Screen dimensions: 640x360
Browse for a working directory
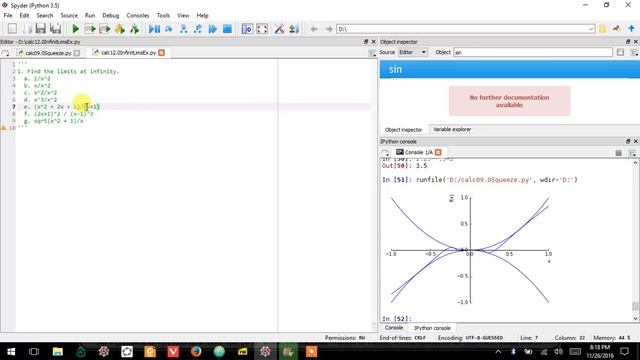603,29
